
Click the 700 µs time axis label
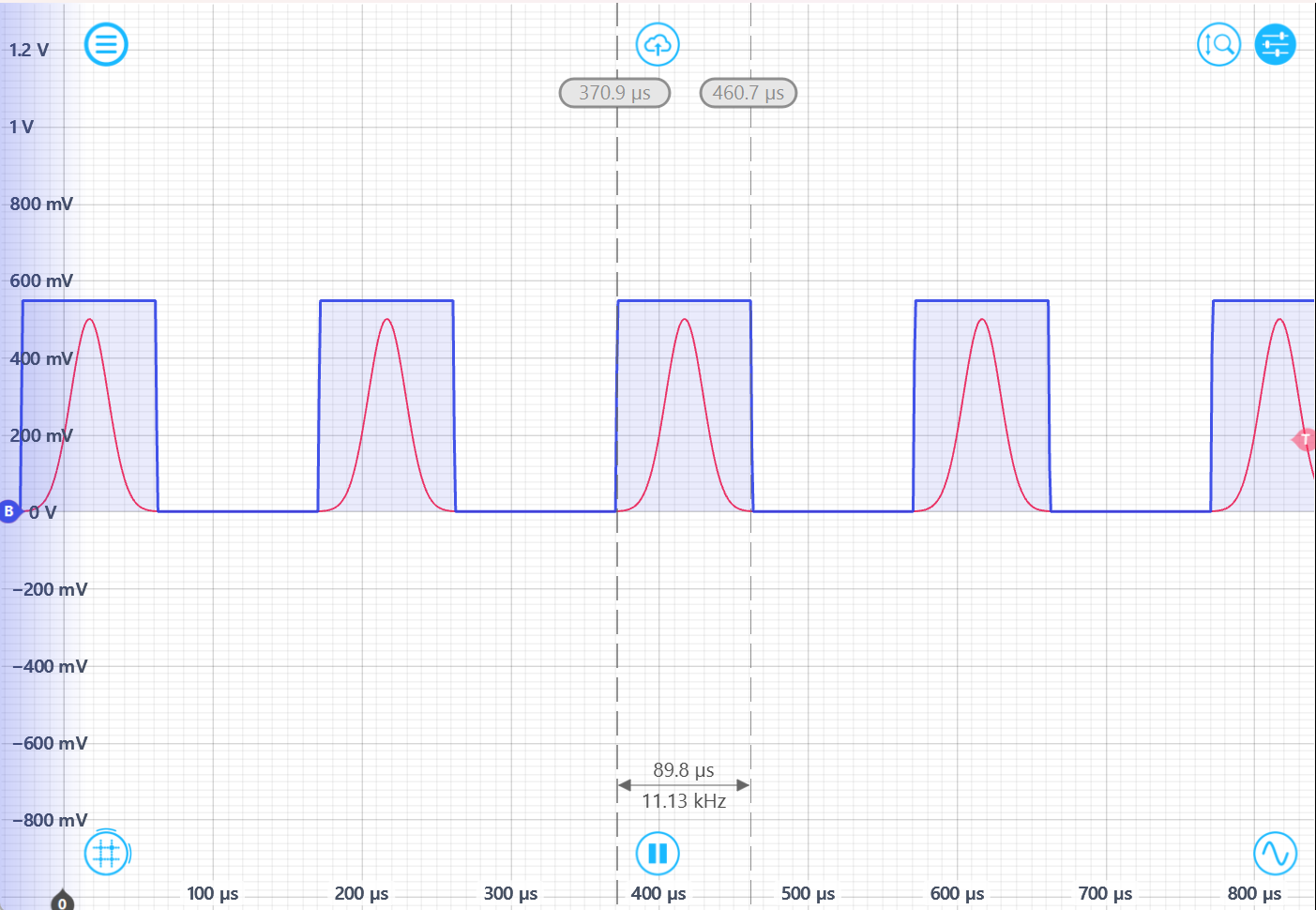(1105, 893)
